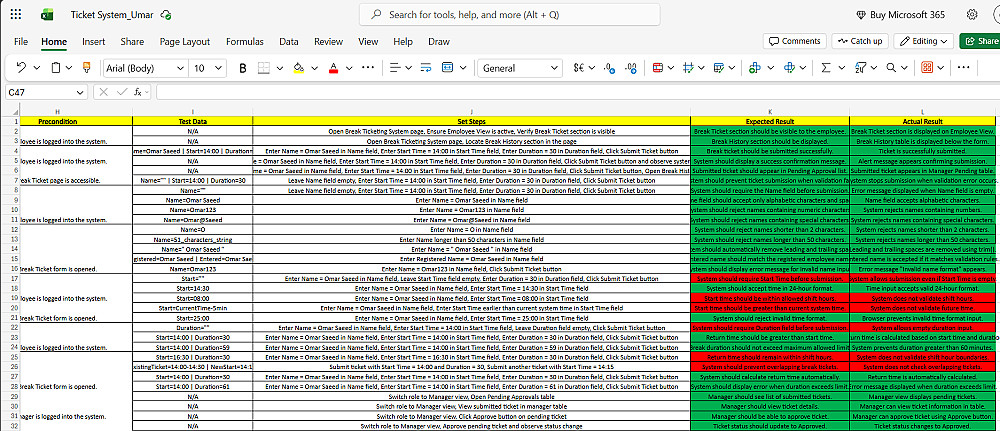Click the green Share button

tap(980, 41)
